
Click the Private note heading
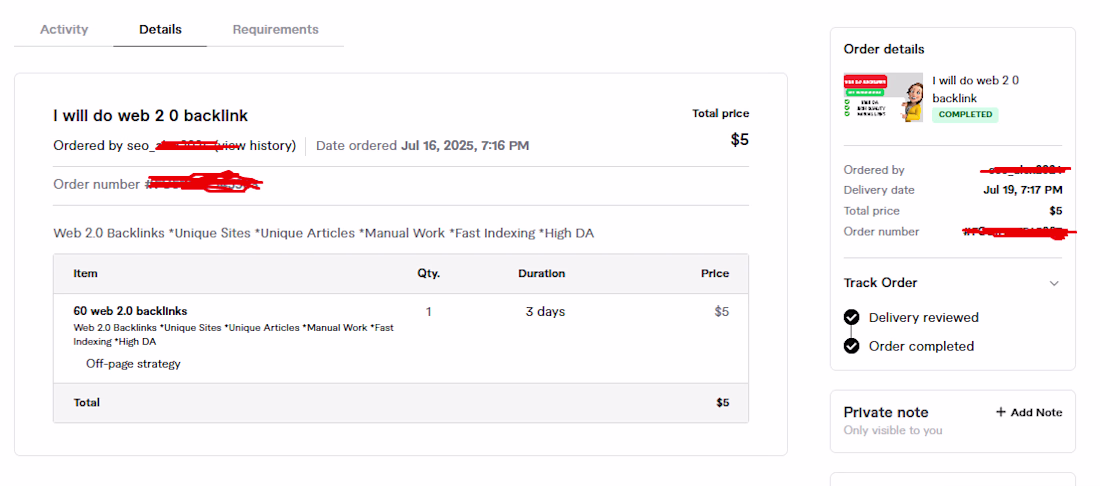click(886, 412)
